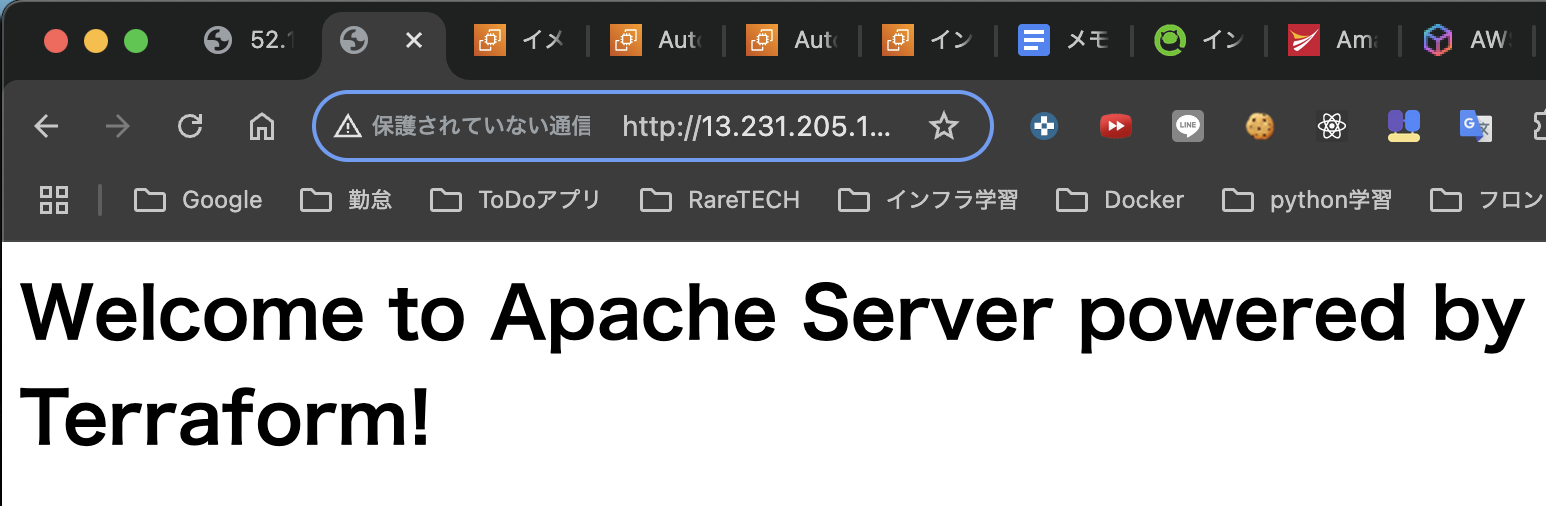Image resolution: width=1546 pixels, height=506 pixels.
Task: Open the RareTECH bookmarks folder
Action: [x=720, y=200]
